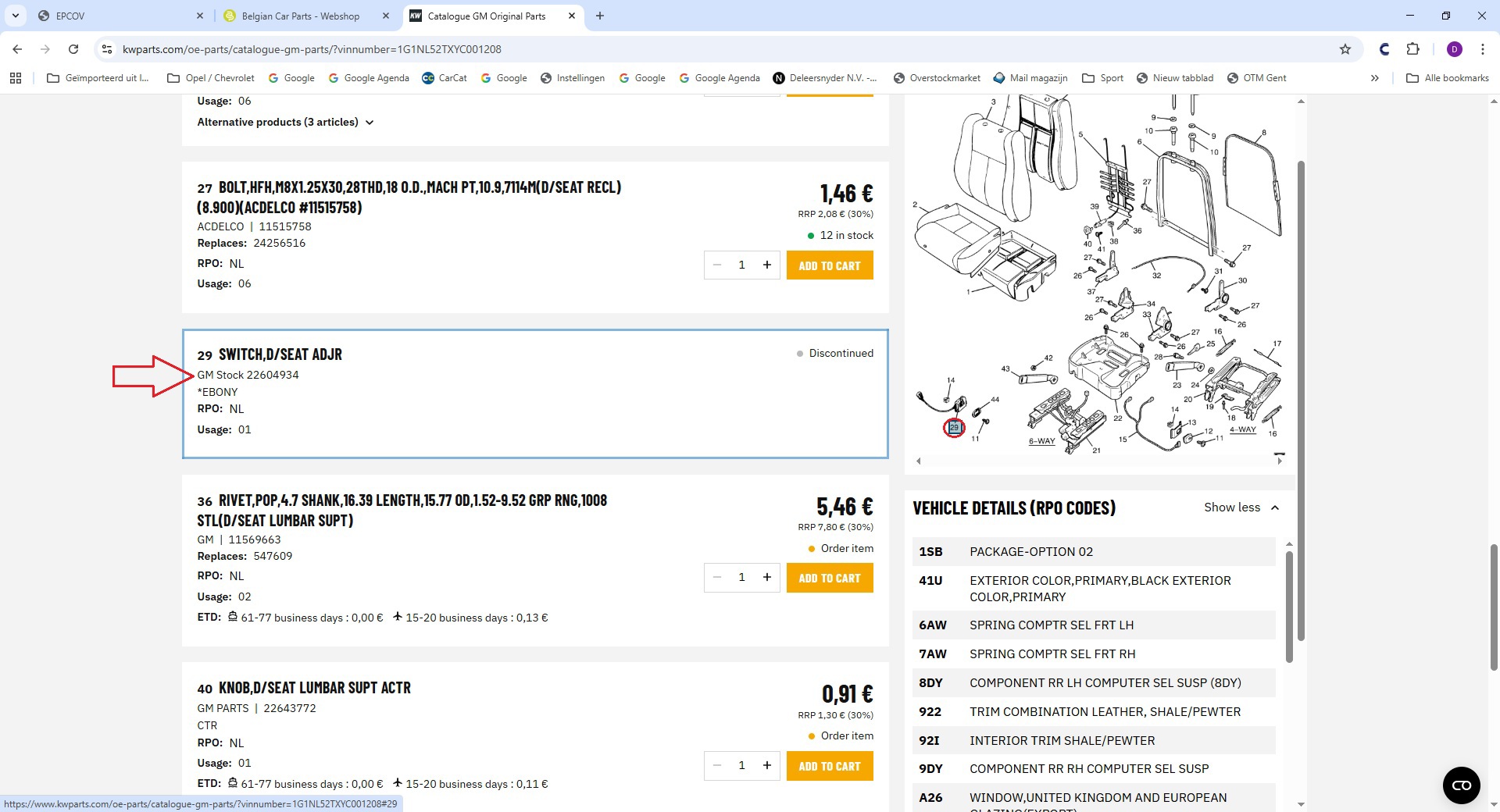Viewport: 1500px width, 812px height.
Task: Close the Belgian Car Parts tab
Action: pos(386,16)
